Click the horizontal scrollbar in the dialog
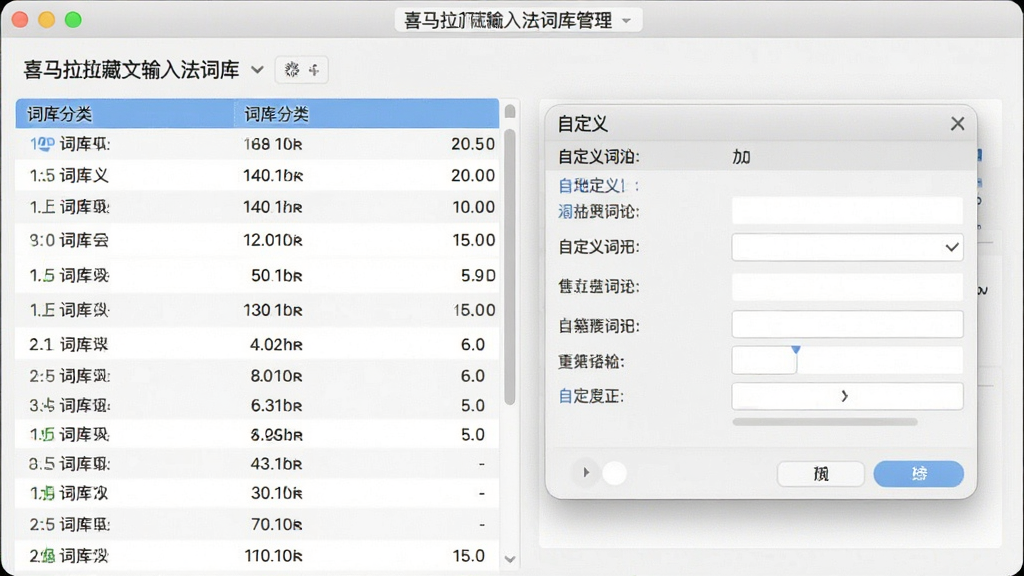 tap(825, 422)
